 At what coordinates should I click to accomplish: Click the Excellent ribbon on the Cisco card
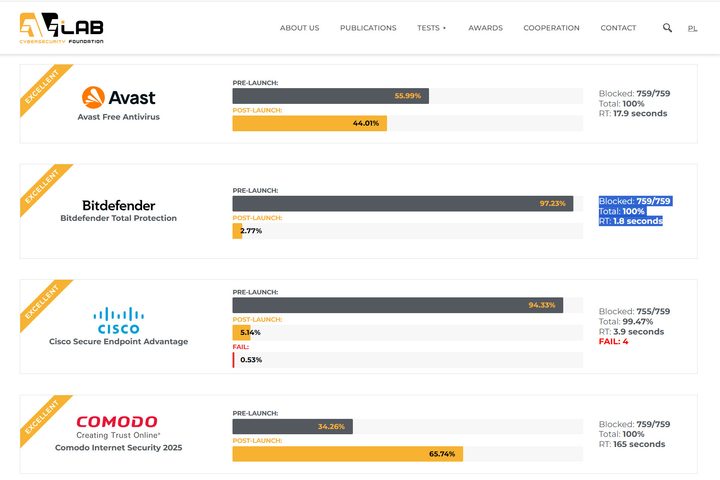click(x=42, y=302)
